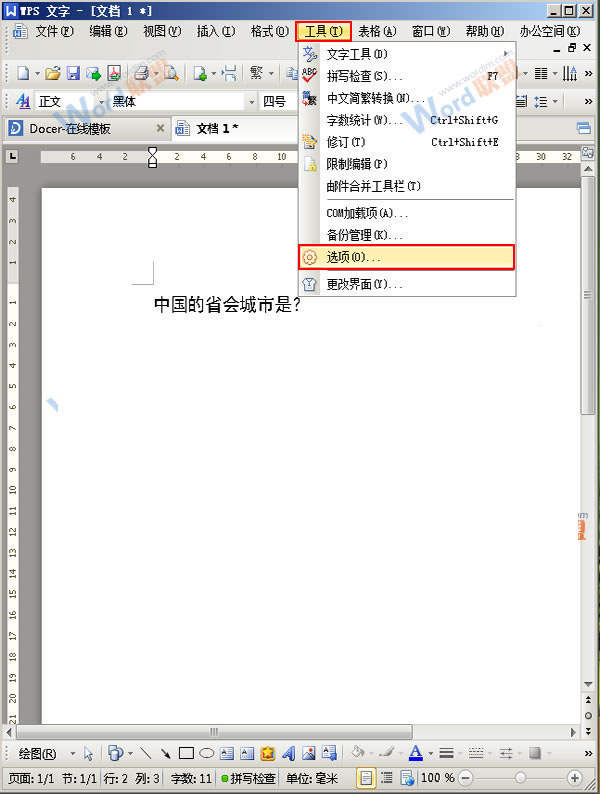Viewport: 600px width, 794px height.
Task: Open the 正文 style dropdown
Action: click(101, 102)
